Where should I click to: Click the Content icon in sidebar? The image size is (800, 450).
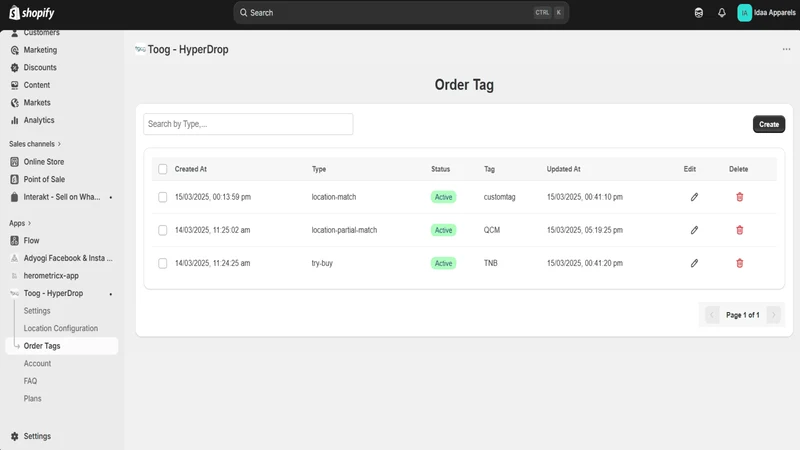pos(14,85)
